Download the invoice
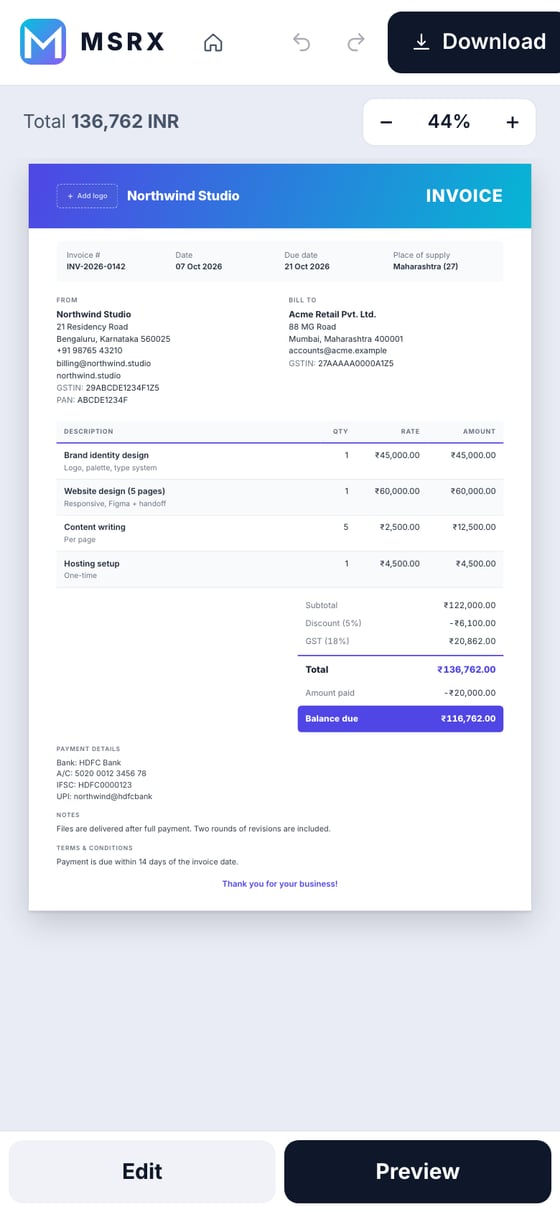This screenshot has height=1212, width=560. pyautogui.click(x=477, y=42)
